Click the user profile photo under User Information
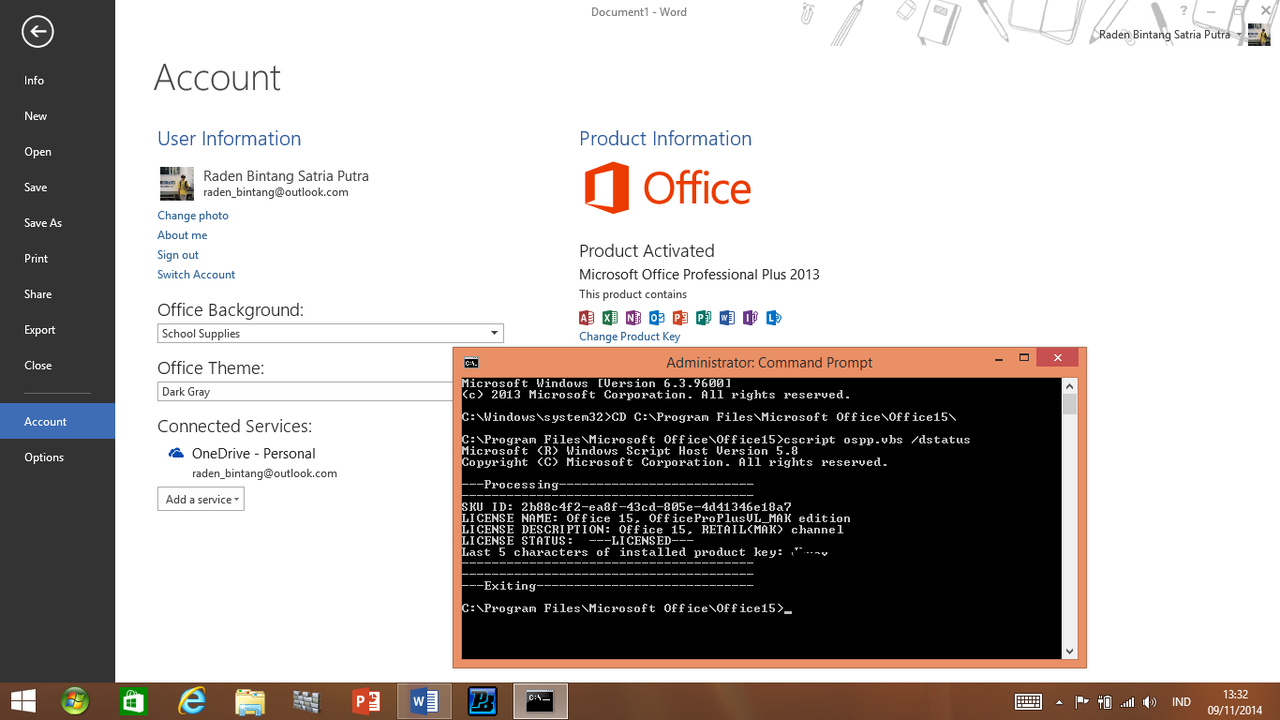Image resolution: width=1280 pixels, height=720 pixels. tap(177, 184)
